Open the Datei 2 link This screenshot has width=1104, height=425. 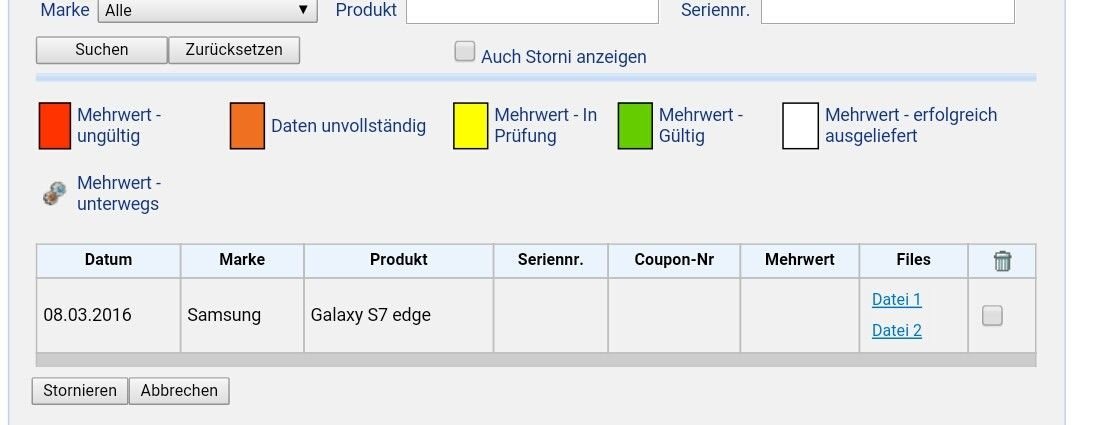pos(896,331)
